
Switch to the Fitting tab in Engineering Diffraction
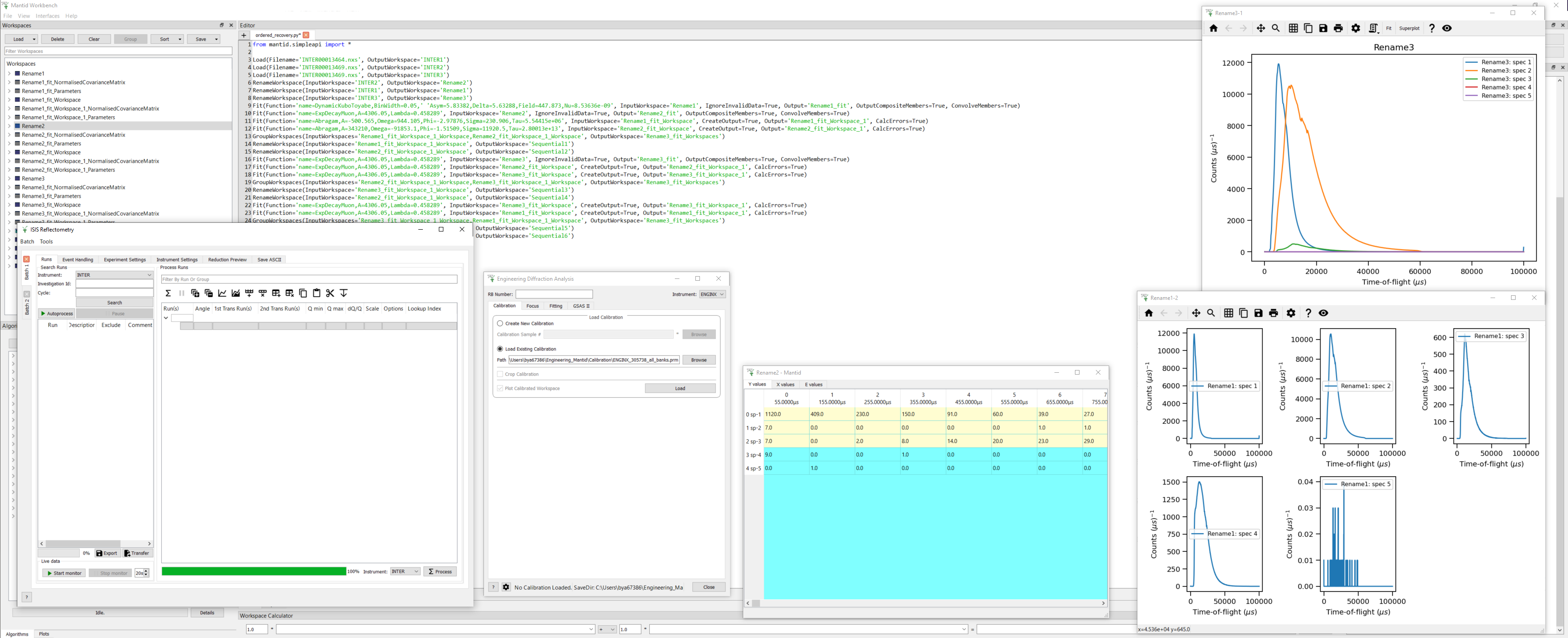556,306
